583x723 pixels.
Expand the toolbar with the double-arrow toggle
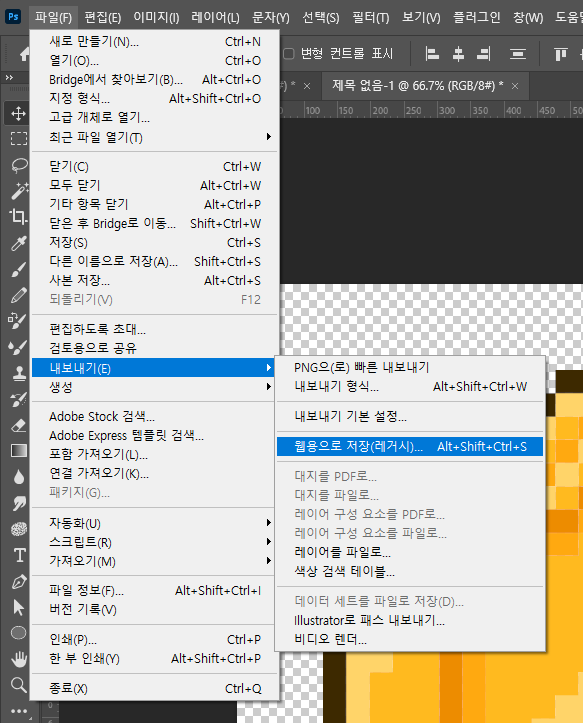pyautogui.click(x=9, y=77)
